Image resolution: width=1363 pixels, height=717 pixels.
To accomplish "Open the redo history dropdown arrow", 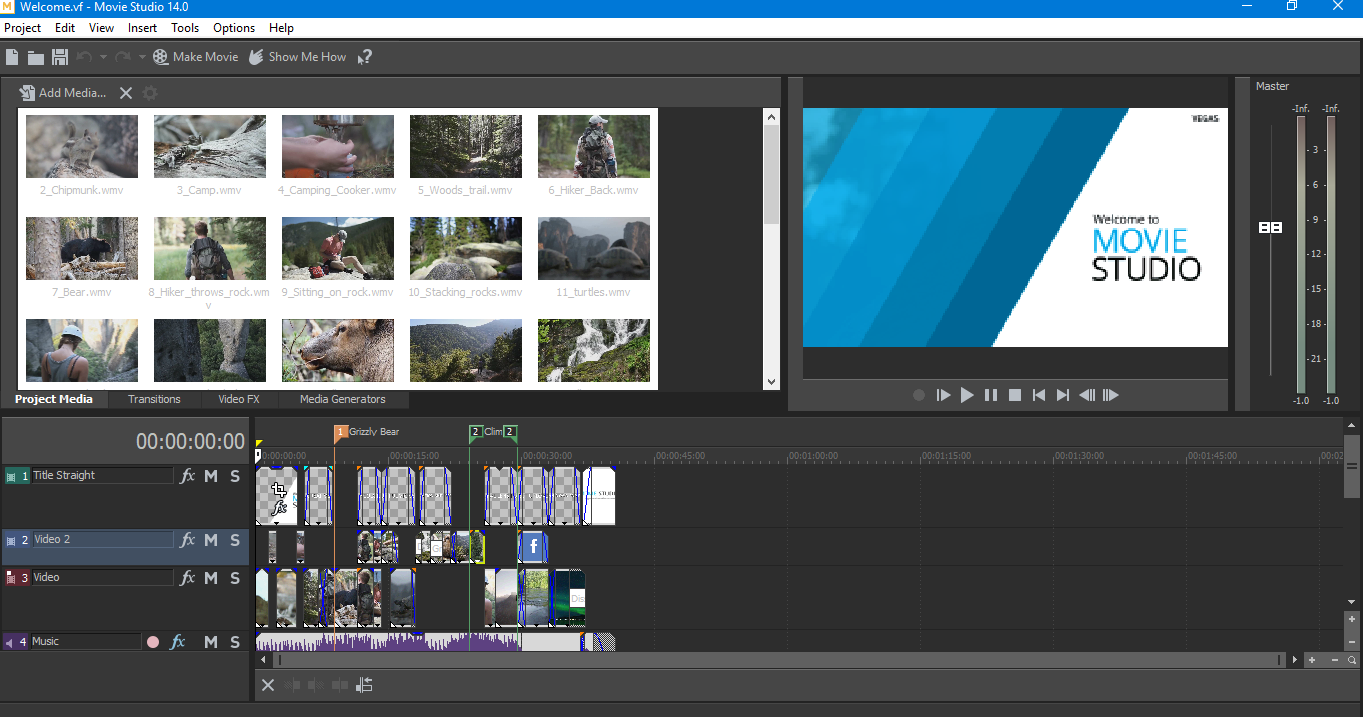I will 142,57.
